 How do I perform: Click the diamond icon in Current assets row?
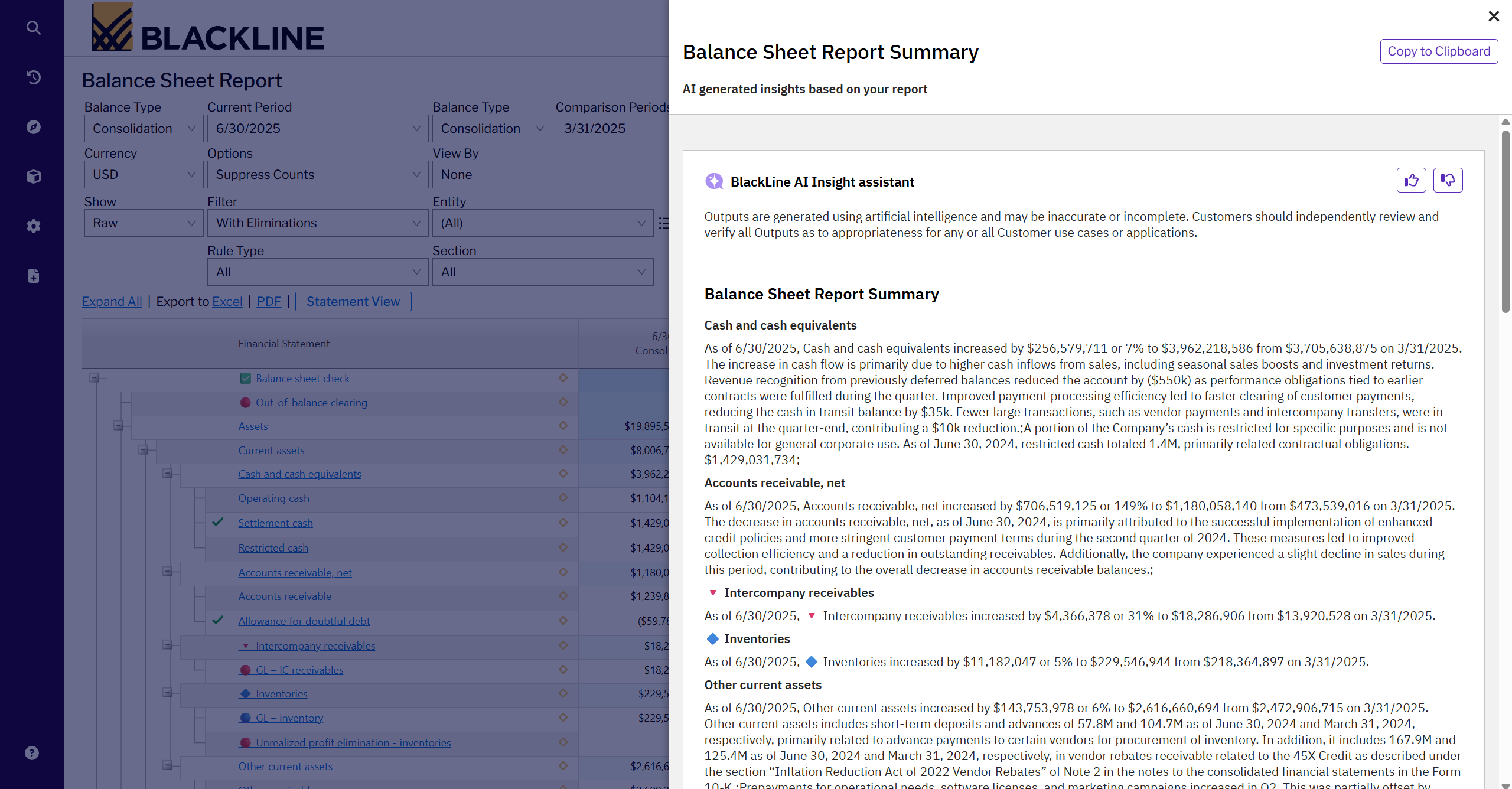click(x=563, y=450)
